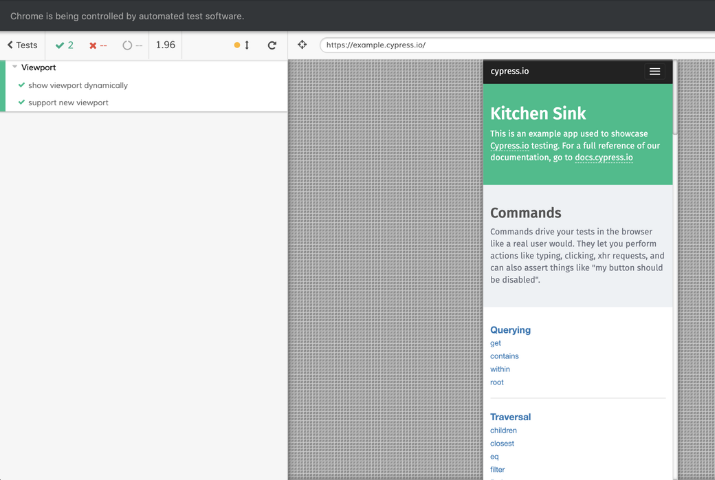This screenshot has width=715, height=480.
Task: Open the 'contains' command link
Action: 504,356
